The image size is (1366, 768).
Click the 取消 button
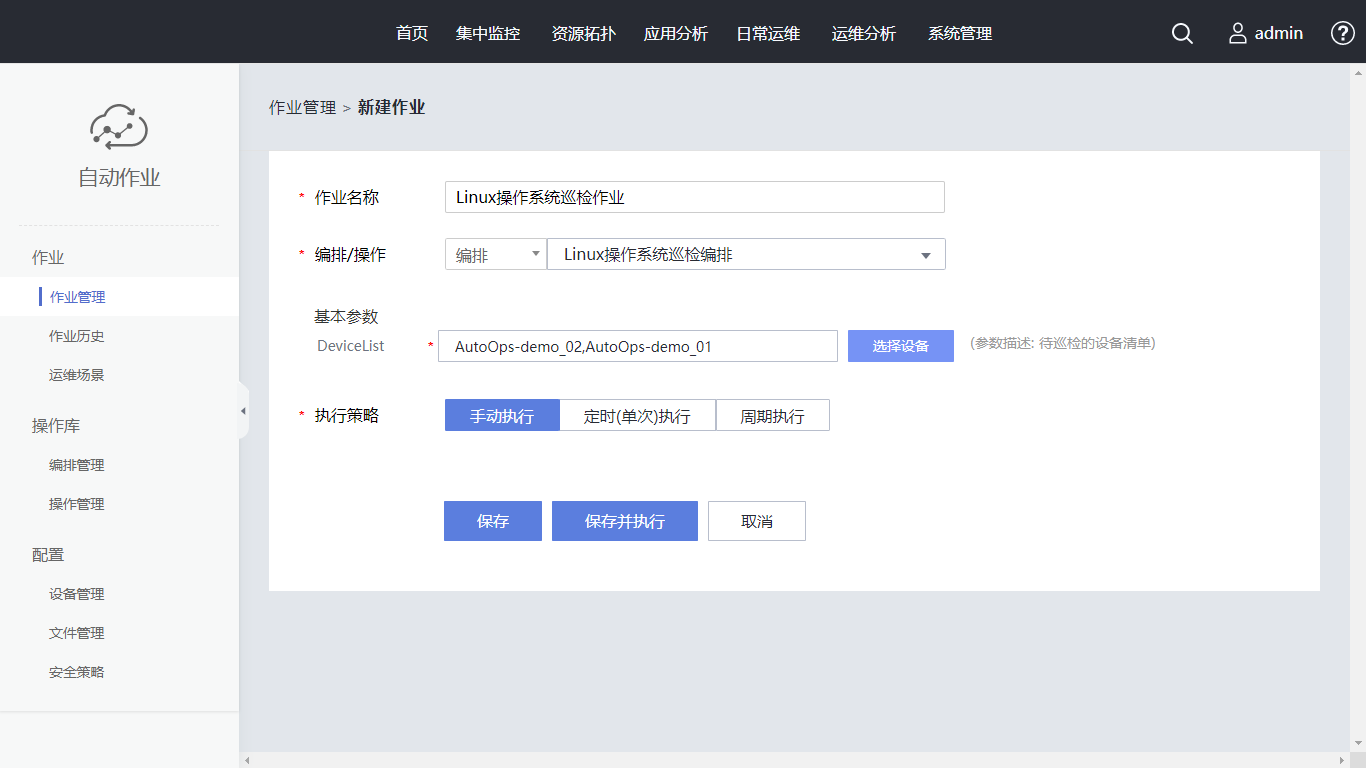pos(757,521)
